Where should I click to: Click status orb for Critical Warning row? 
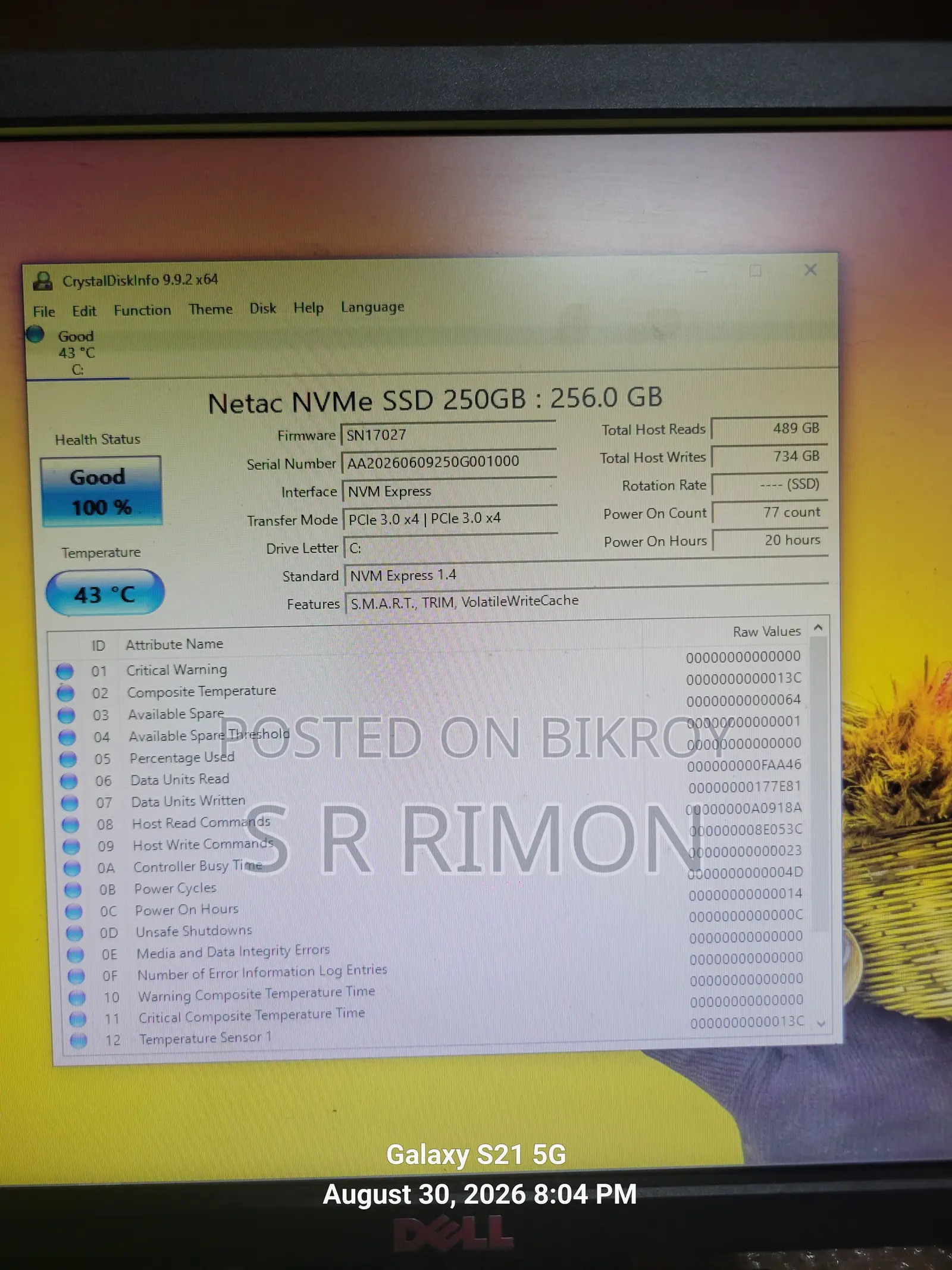point(65,671)
